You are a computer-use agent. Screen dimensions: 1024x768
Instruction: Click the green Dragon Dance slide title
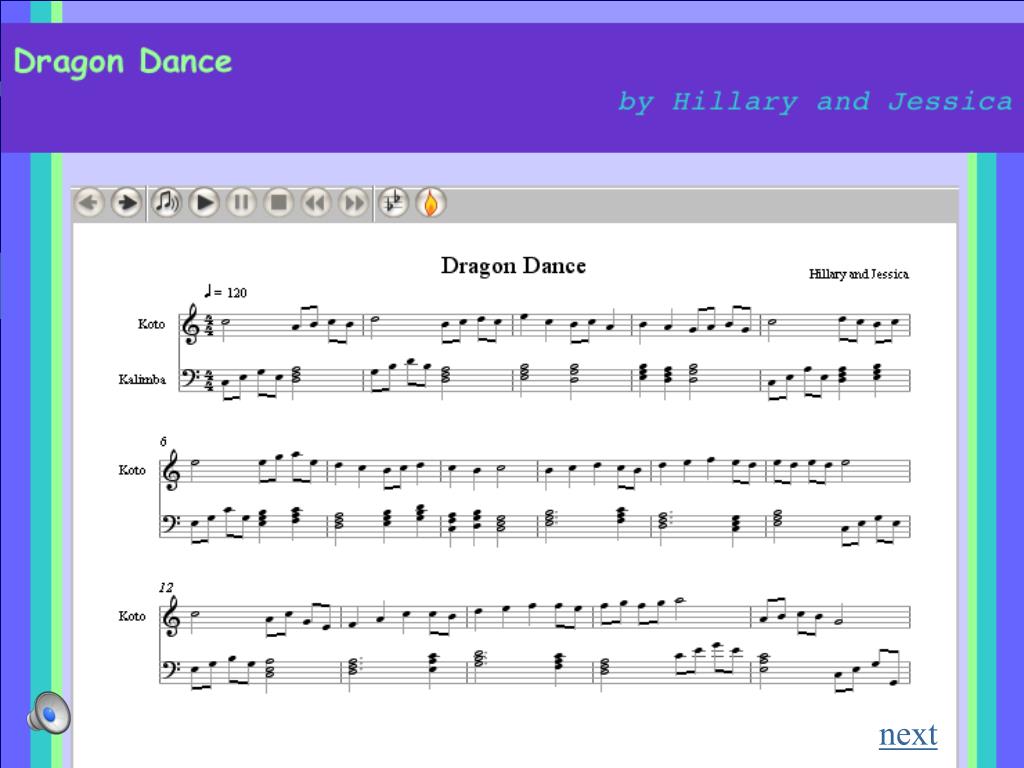coord(123,62)
